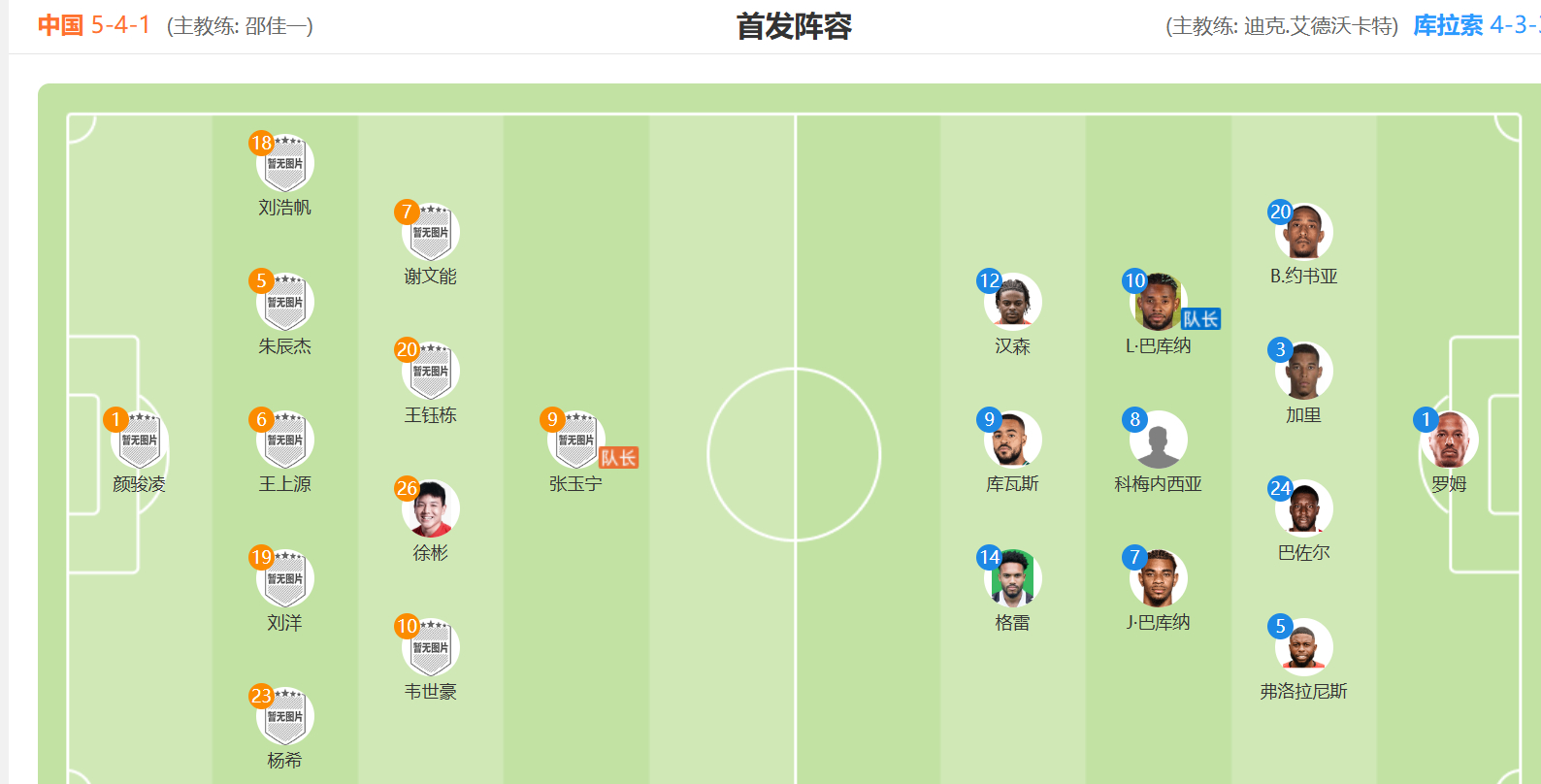Image resolution: width=1541 pixels, height=784 pixels.
Task: Click goalkeeper 罗姆's photo
Action: point(1450,441)
